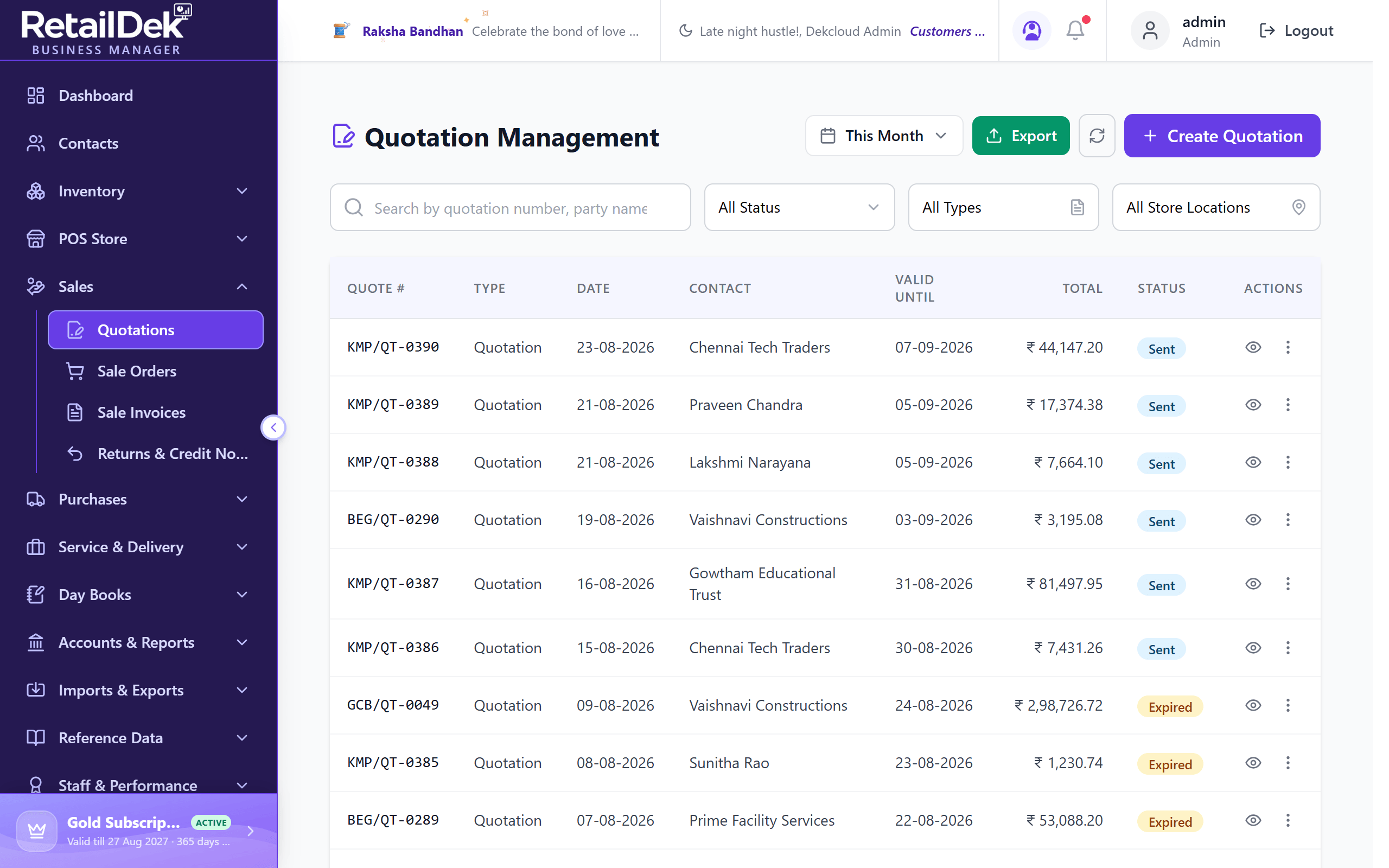Viewport: 1389px width, 868px height.
Task: View quotation KMP/QT-0389 with eye icon
Action: pos(1253,405)
